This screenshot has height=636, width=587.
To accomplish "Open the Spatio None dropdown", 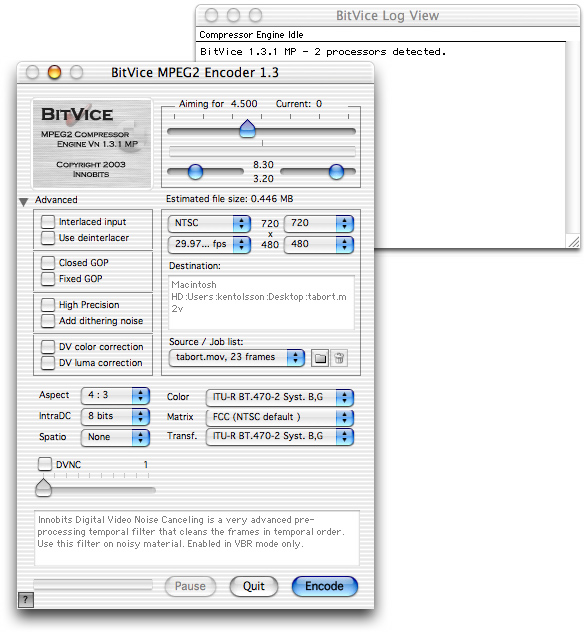I will click(x=116, y=437).
